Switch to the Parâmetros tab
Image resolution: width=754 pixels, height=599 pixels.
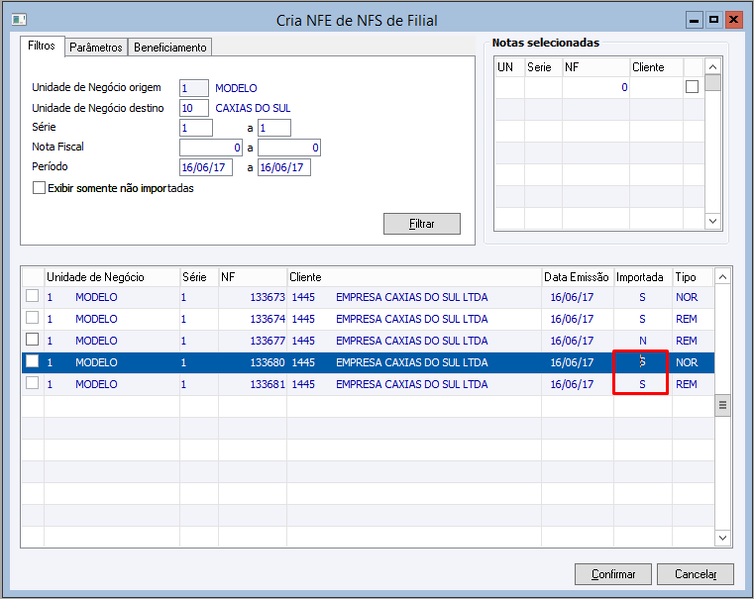(96, 47)
